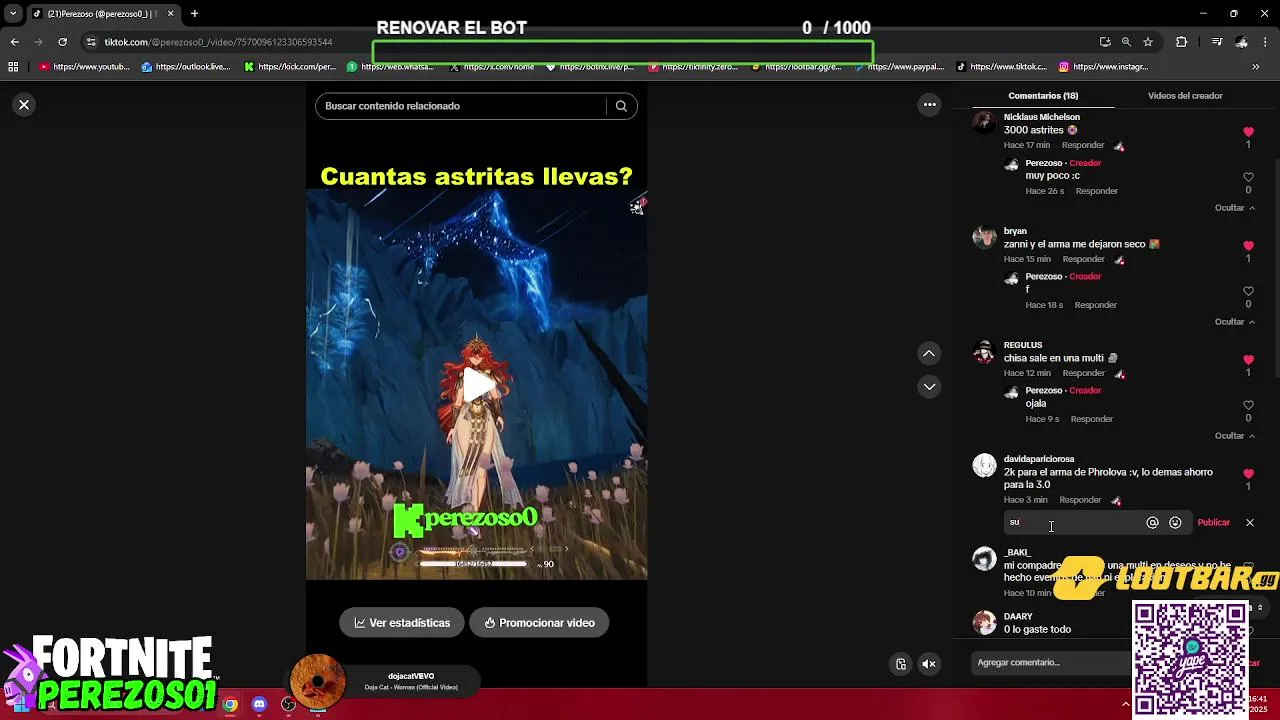Reply to Perezoso's 'muy poco :c' reply
Viewport: 1280px width, 720px height.
point(1097,191)
